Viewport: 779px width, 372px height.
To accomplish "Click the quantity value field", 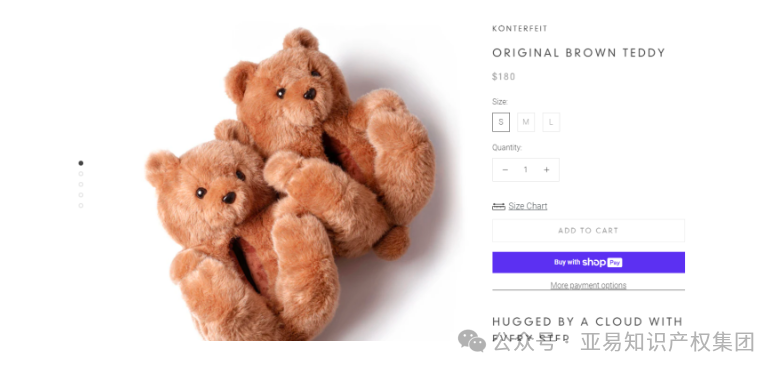I will tap(526, 170).
